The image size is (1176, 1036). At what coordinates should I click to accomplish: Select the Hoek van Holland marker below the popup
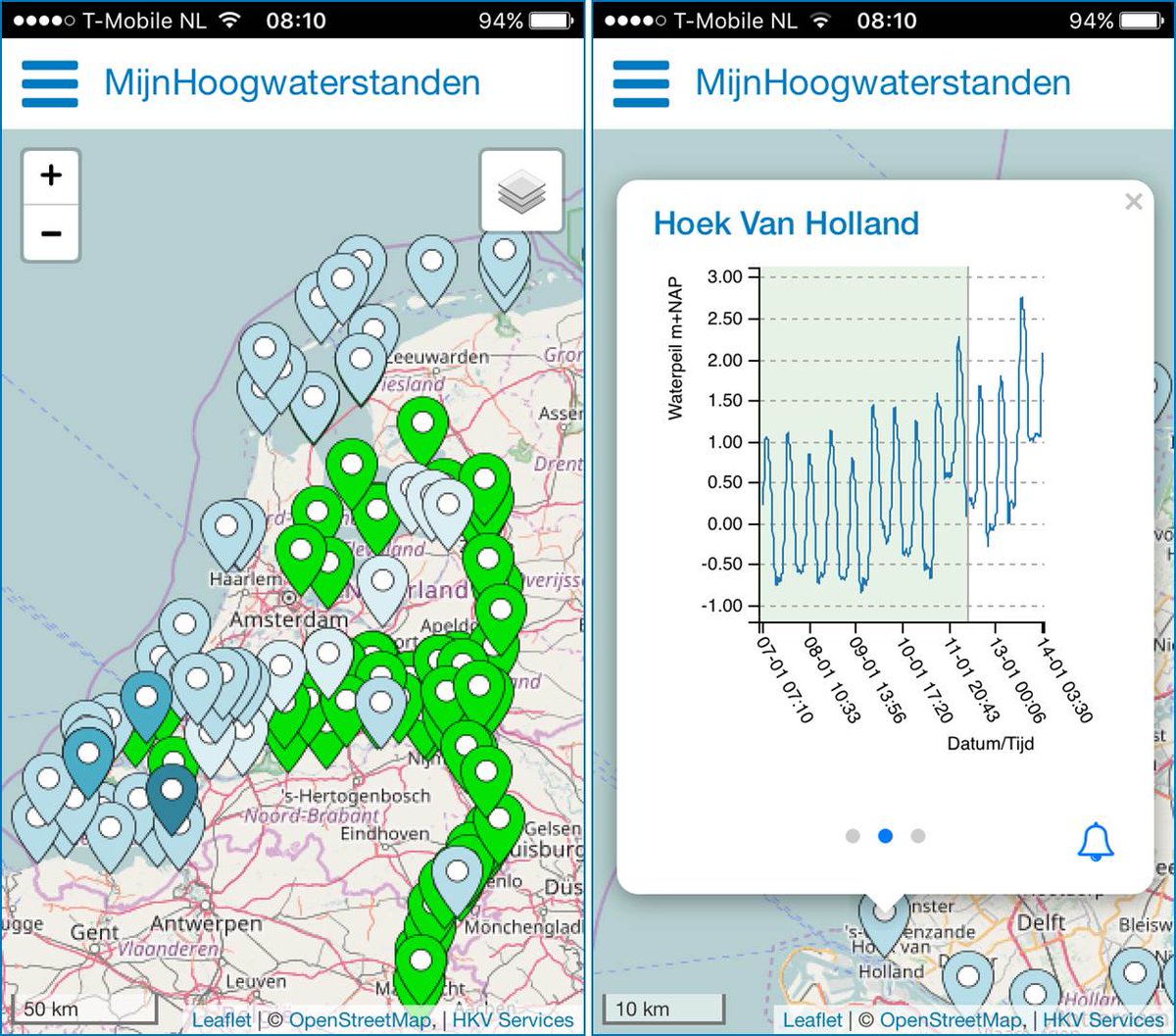885,926
